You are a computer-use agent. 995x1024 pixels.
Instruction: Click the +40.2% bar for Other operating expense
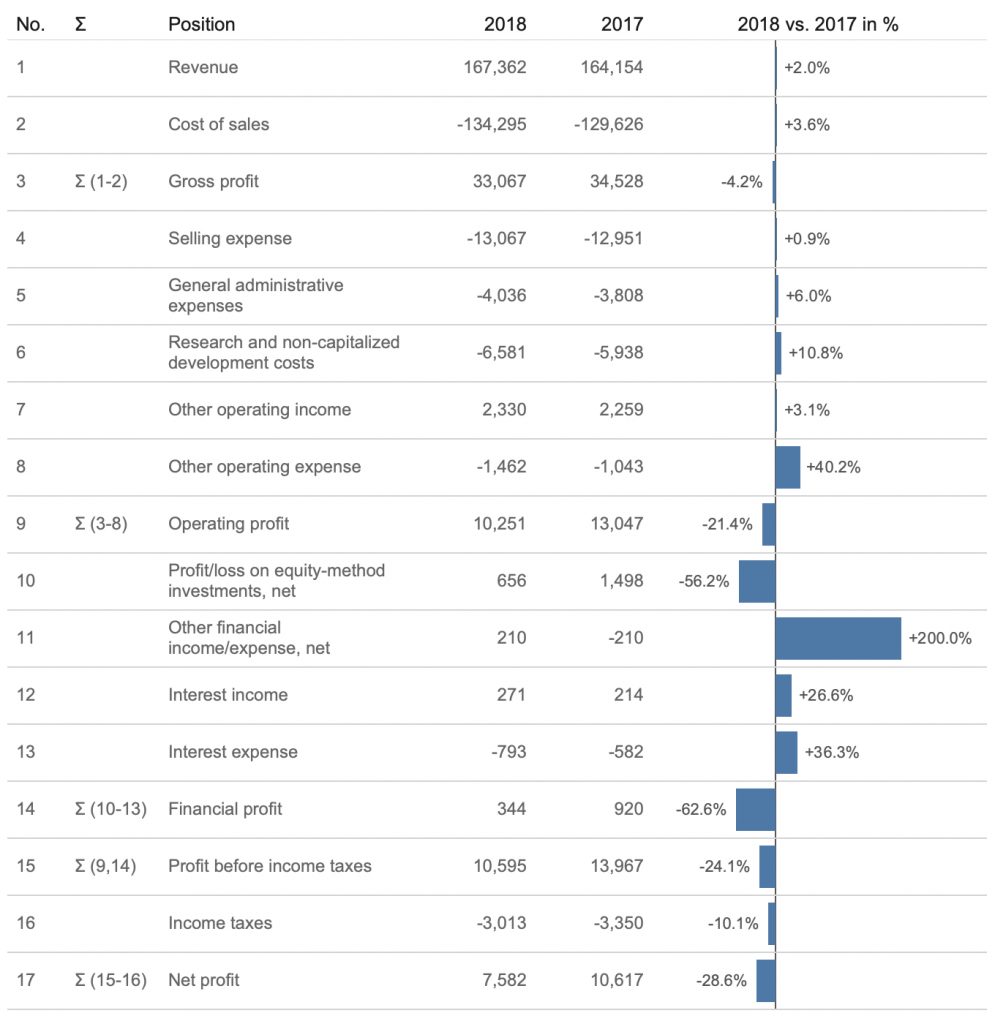click(788, 467)
